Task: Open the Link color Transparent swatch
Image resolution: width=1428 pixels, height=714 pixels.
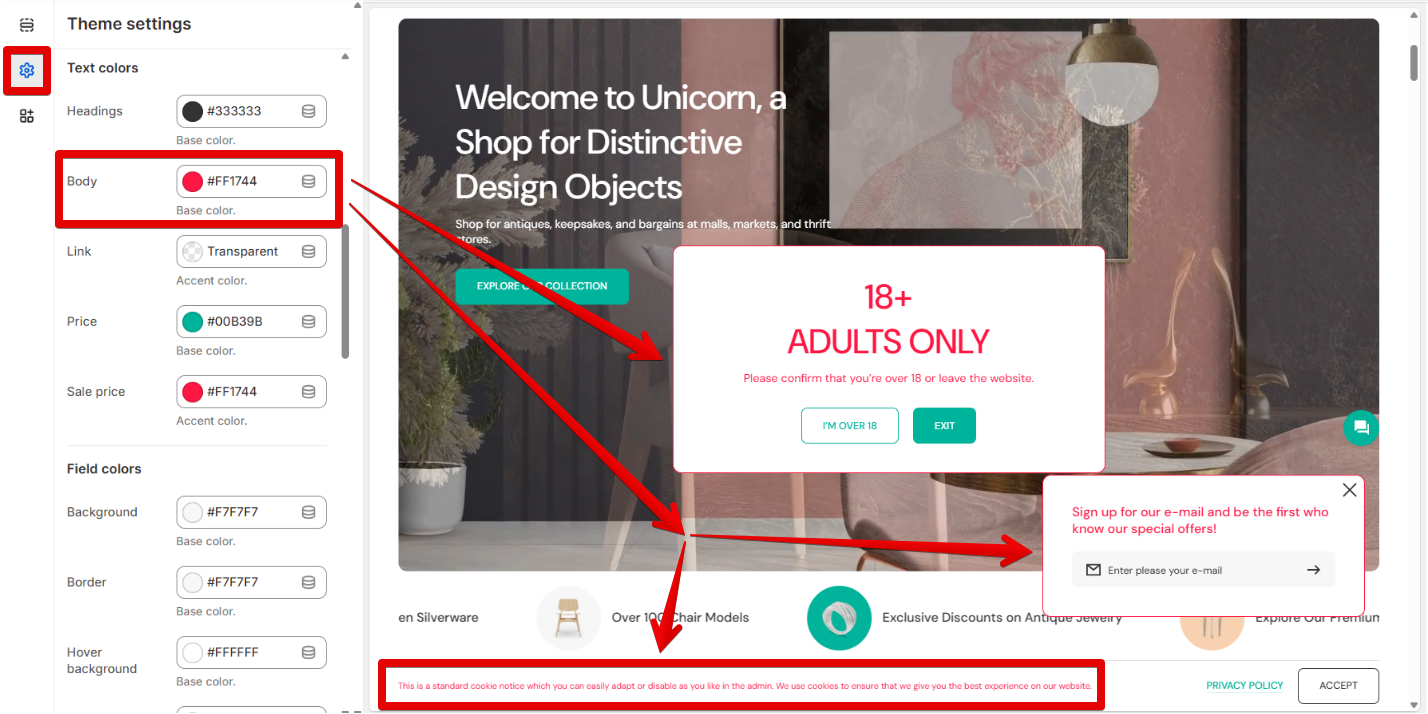Action: click(x=193, y=251)
